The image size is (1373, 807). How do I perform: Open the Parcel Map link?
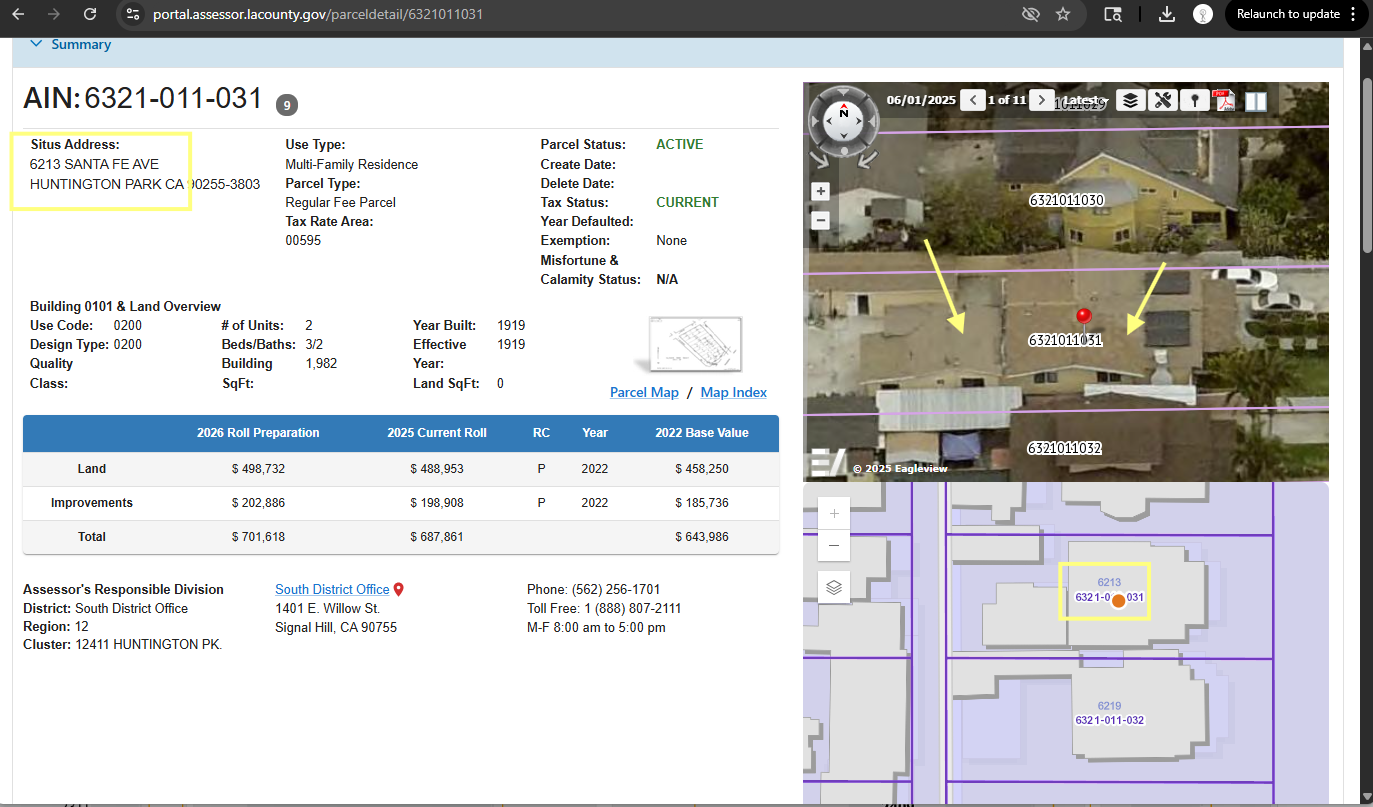click(x=644, y=392)
